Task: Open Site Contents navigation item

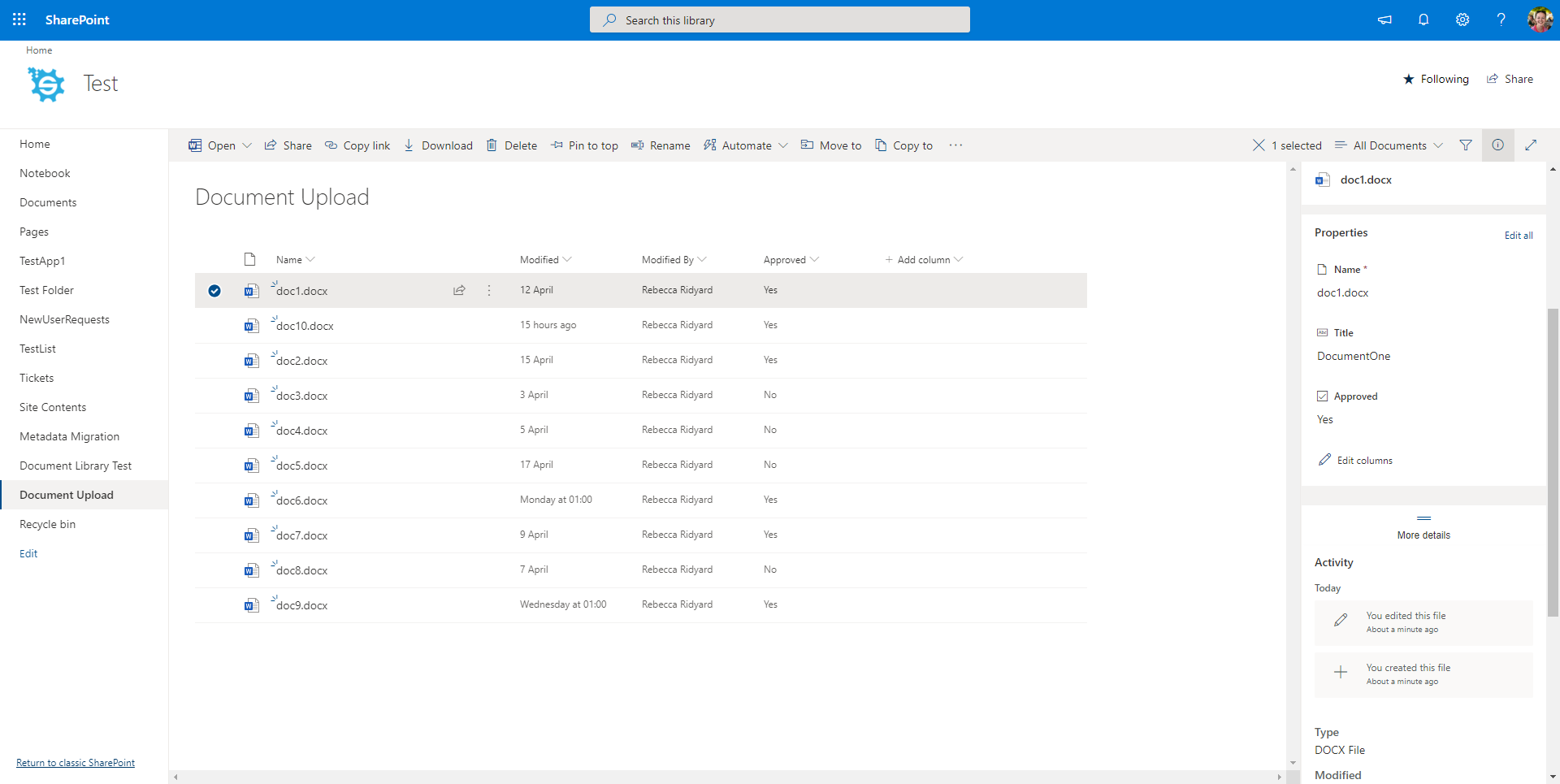Action: click(53, 407)
